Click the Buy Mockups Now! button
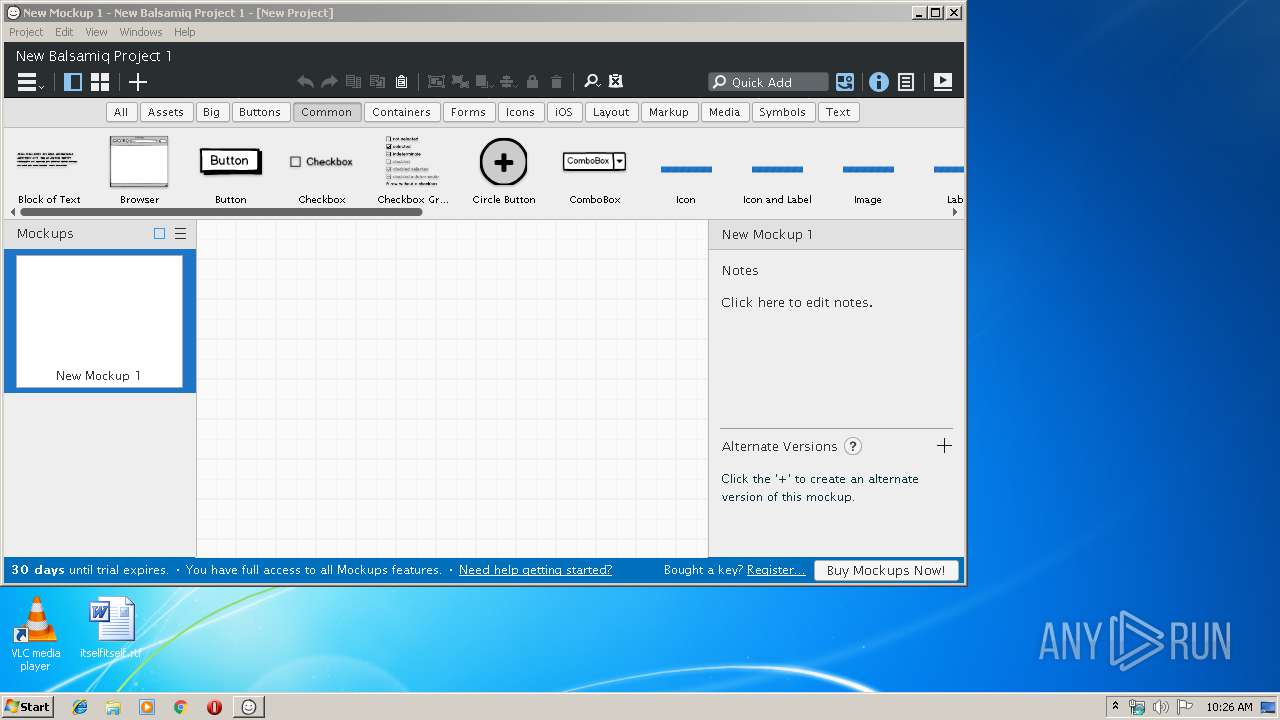 pos(886,570)
